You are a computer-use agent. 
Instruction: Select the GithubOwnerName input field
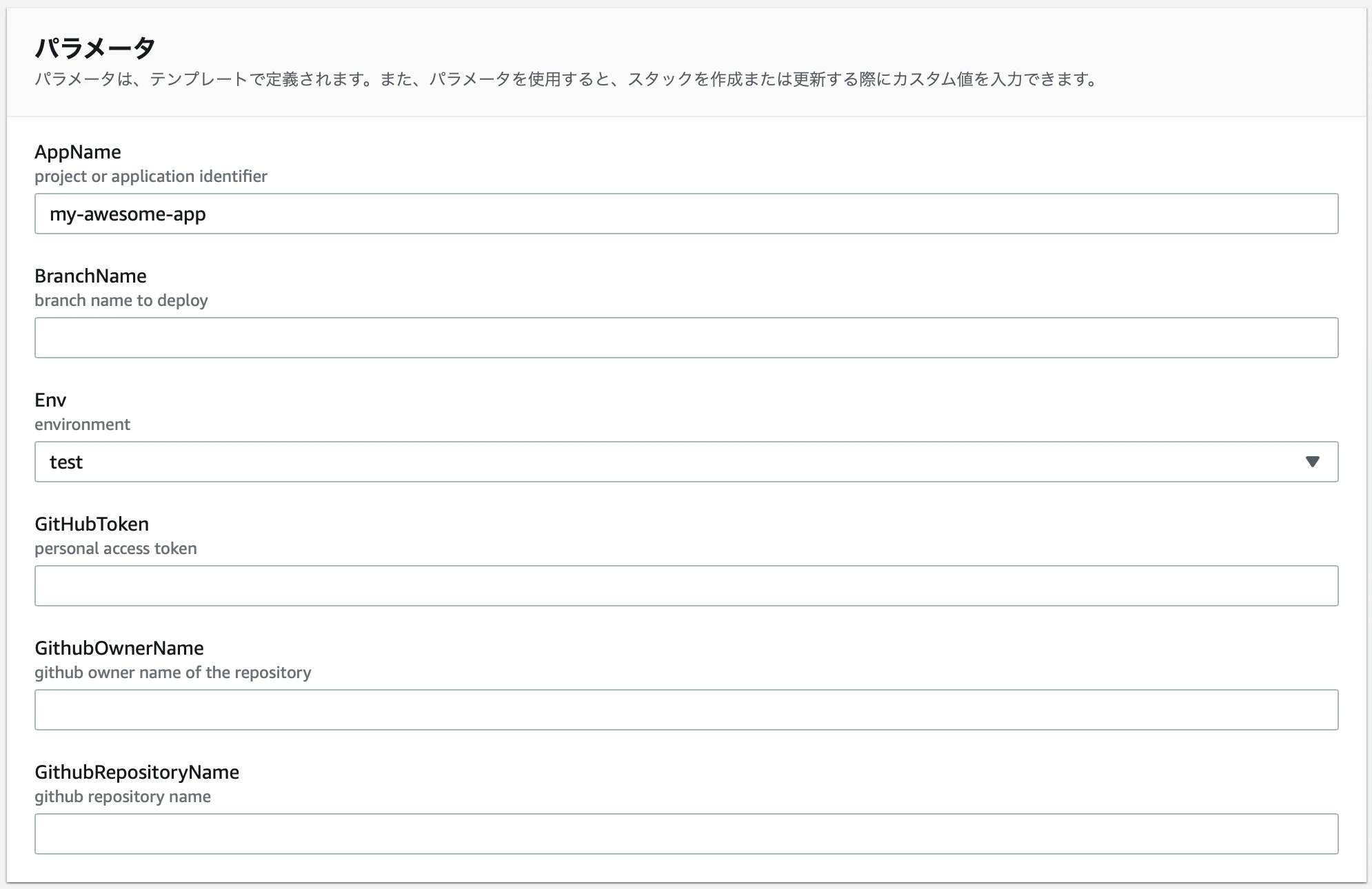tap(686, 710)
